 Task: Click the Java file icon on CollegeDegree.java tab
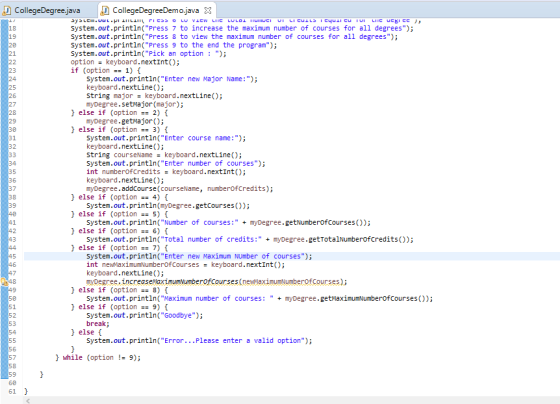coord(7,11)
